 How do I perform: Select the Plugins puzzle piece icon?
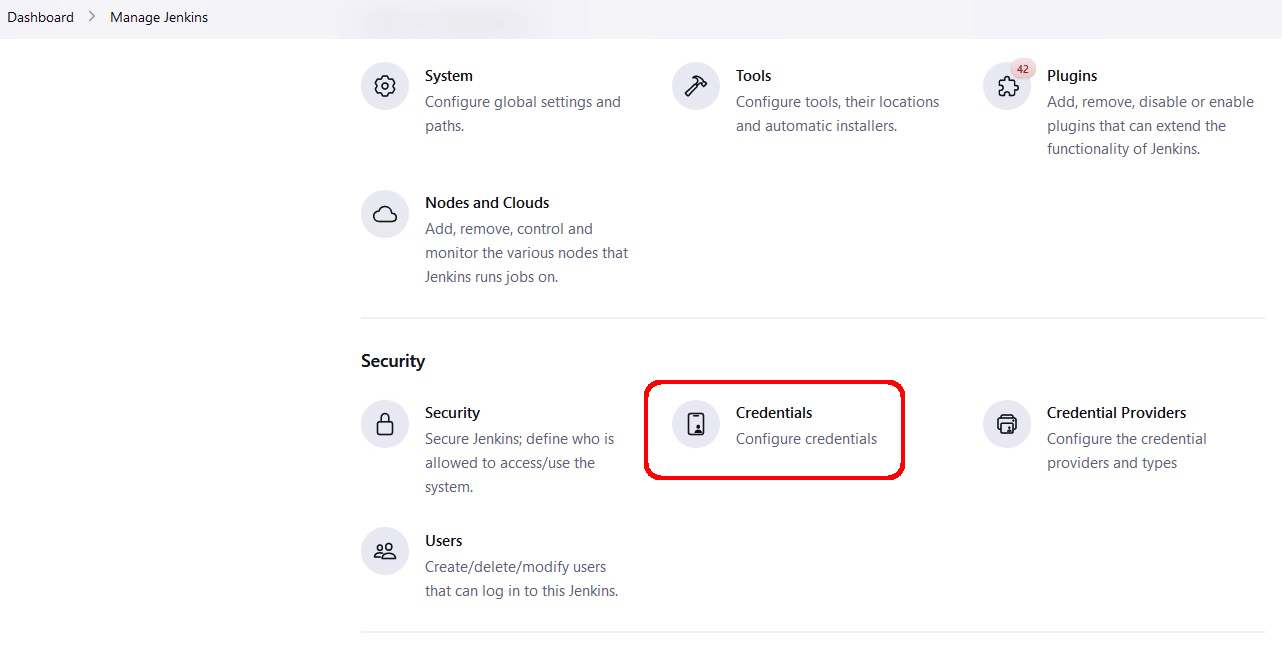coord(1007,86)
